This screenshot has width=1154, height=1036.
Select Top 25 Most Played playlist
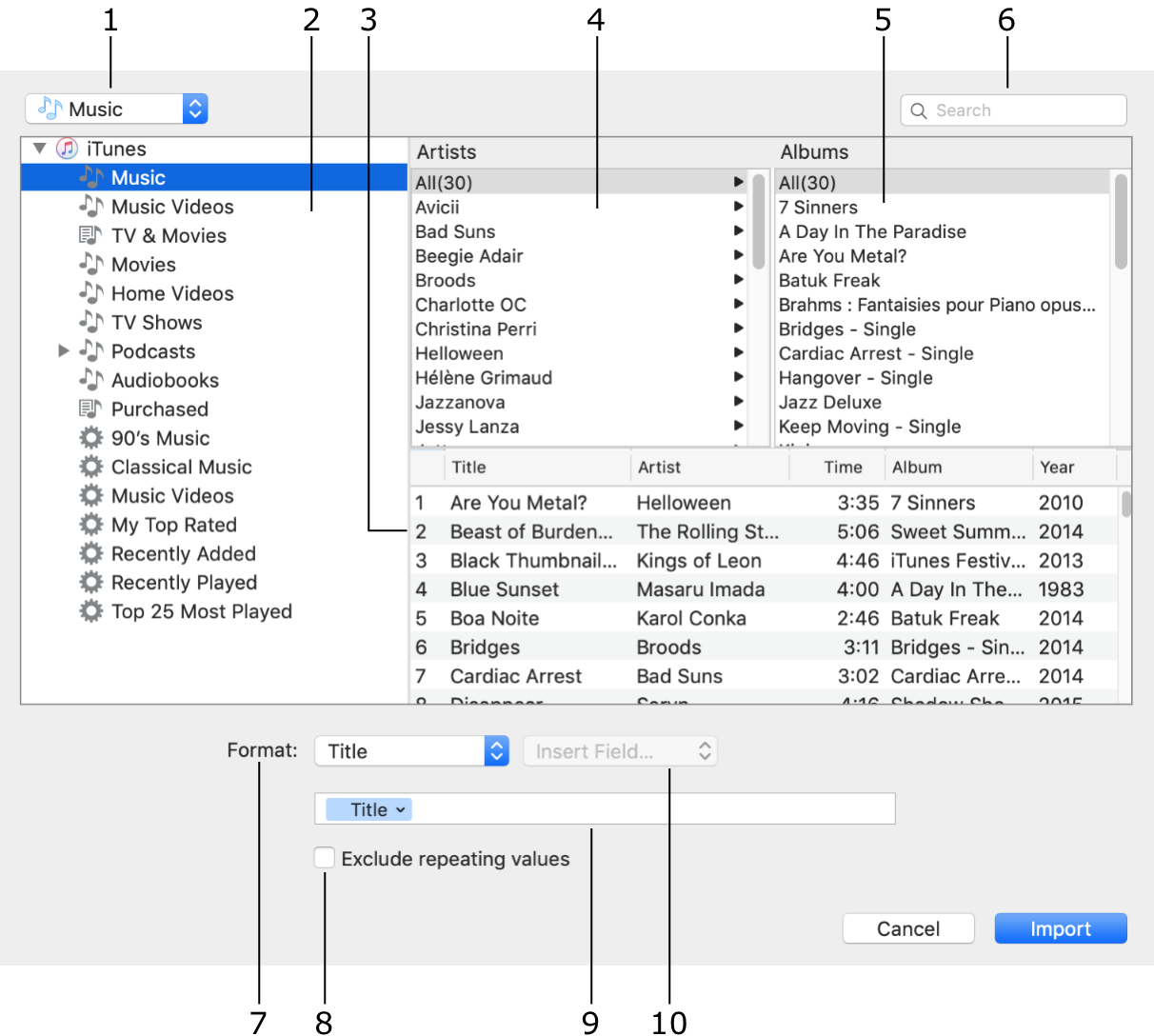[214, 611]
